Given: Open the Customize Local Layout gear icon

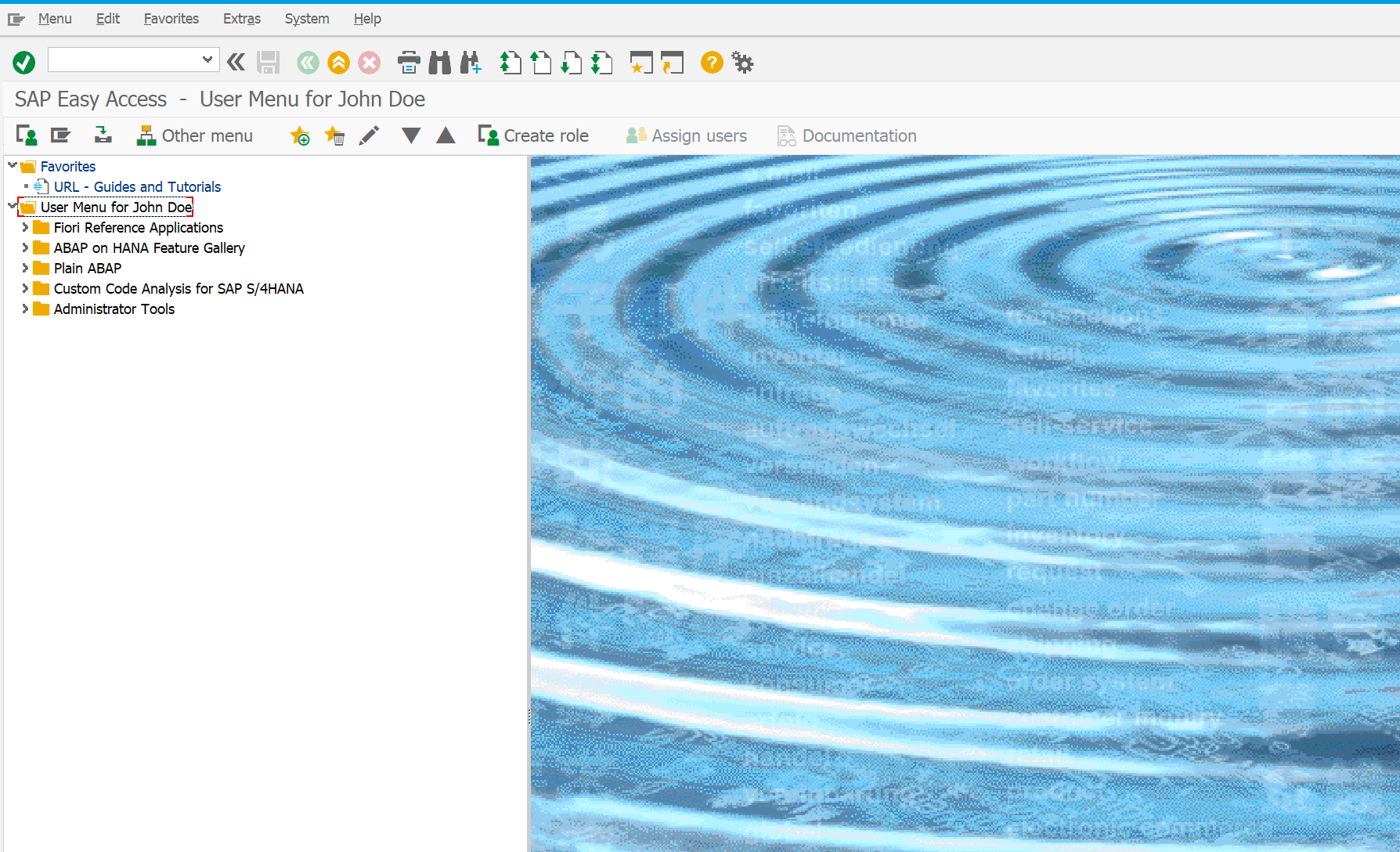Looking at the screenshot, I should point(742,63).
